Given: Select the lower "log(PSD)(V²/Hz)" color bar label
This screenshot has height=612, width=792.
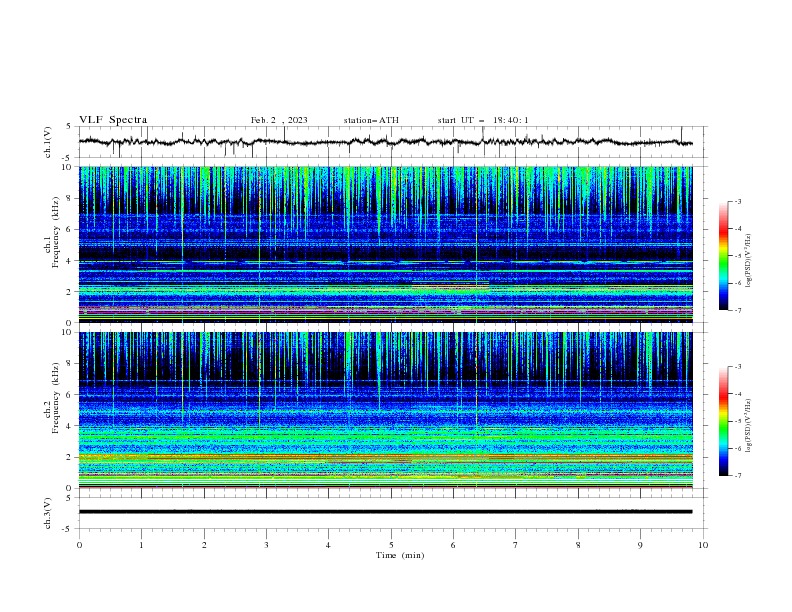Looking at the screenshot, I should pyautogui.click(x=748, y=426).
